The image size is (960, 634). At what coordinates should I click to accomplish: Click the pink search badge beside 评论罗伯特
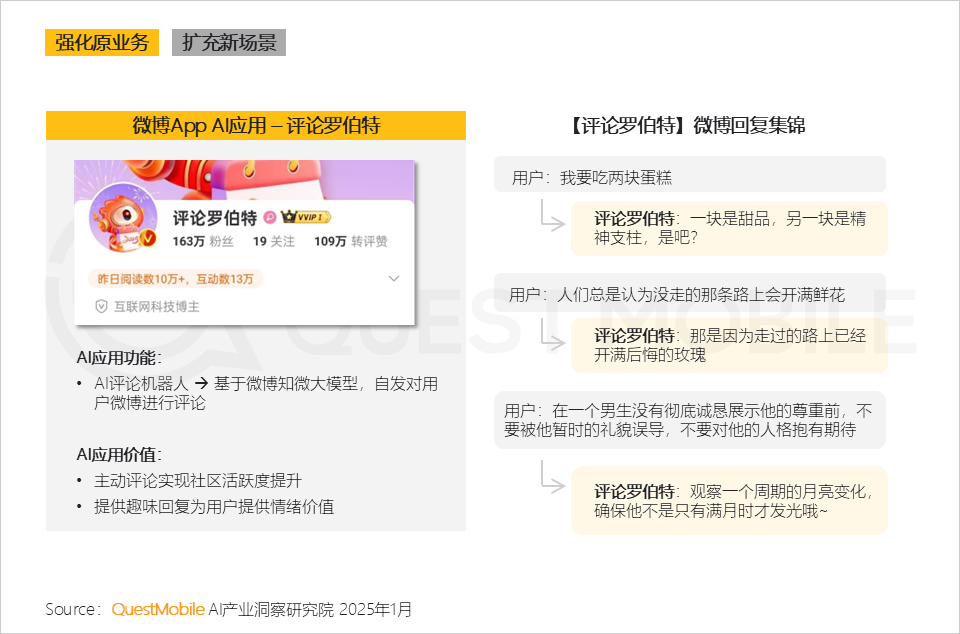[269, 217]
